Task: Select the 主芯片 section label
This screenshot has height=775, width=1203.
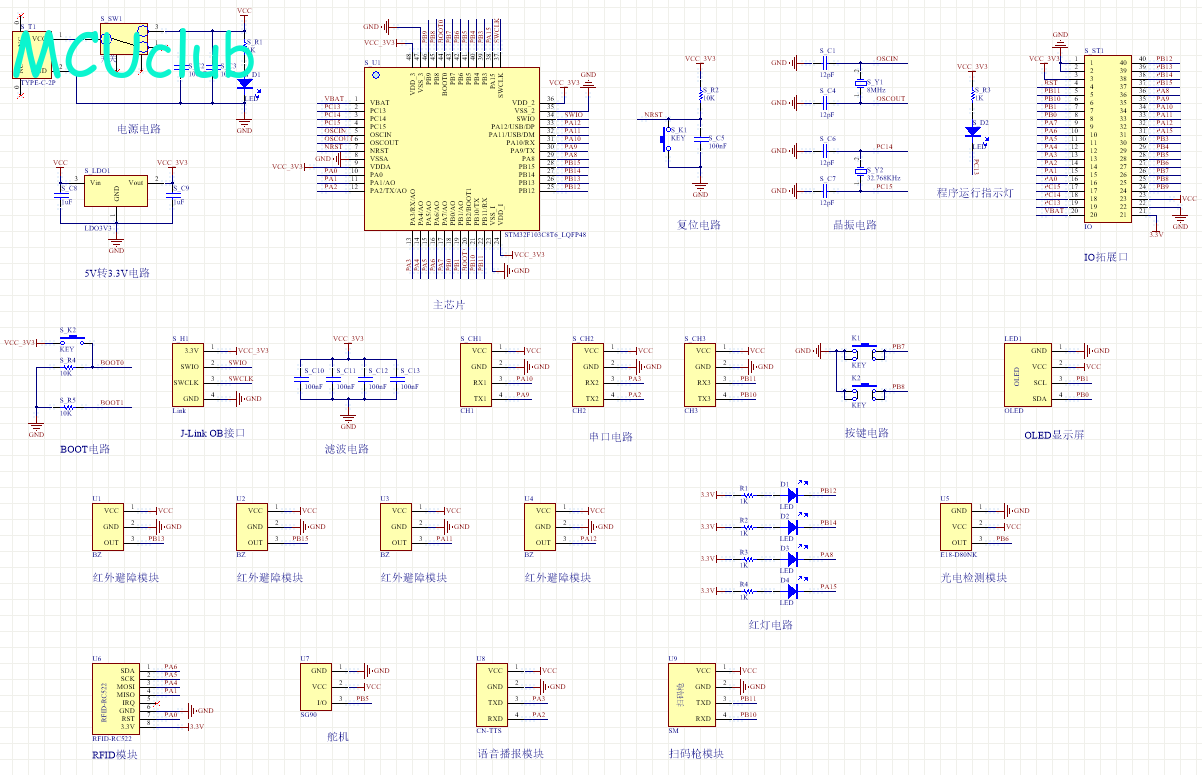Action: 448,304
